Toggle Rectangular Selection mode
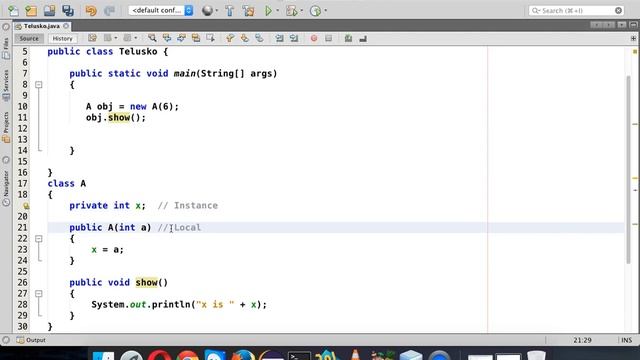 [x=211, y=38]
